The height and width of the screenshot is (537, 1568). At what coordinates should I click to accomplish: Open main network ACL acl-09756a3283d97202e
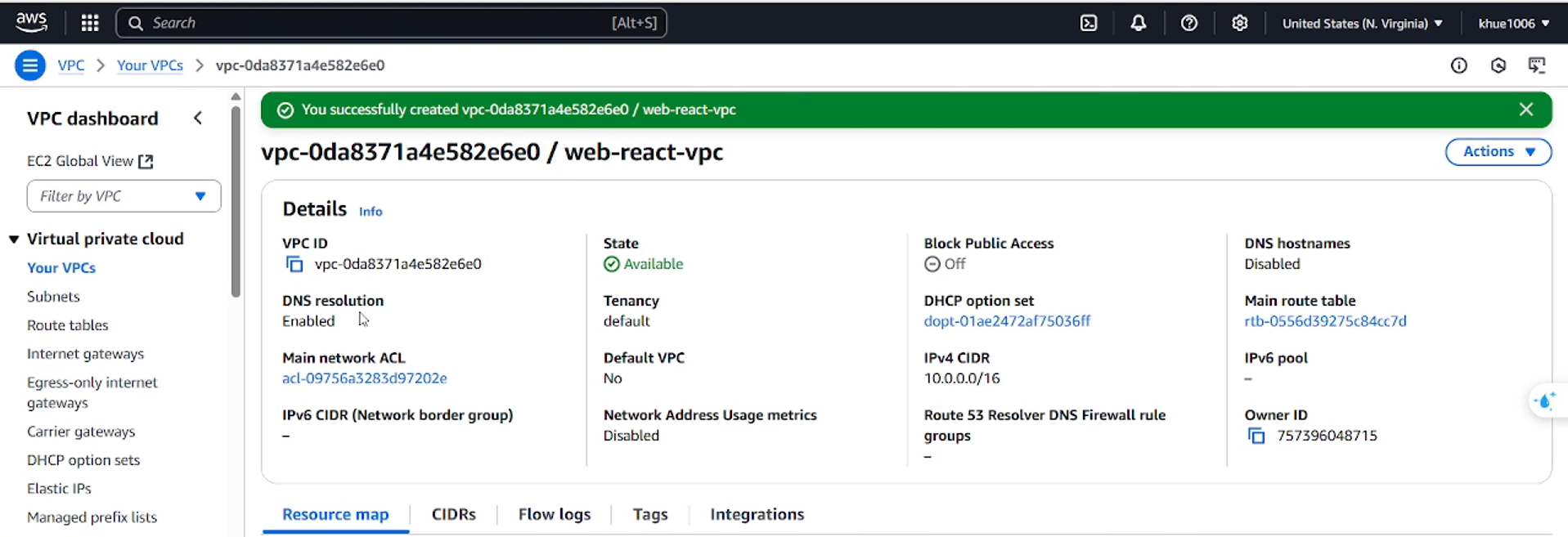tap(365, 378)
